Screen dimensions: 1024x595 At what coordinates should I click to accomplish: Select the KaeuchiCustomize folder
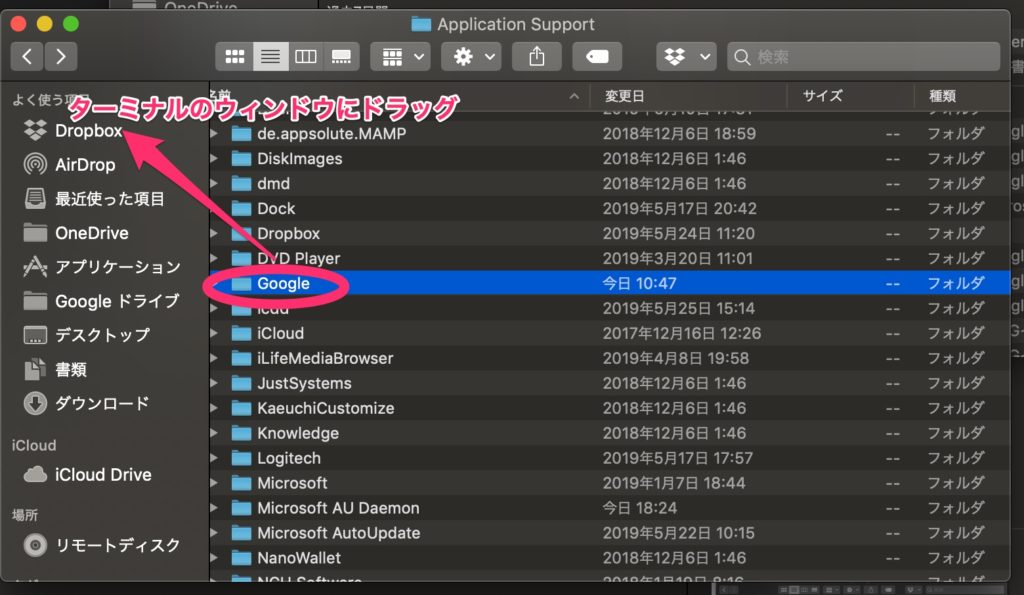point(610,408)
